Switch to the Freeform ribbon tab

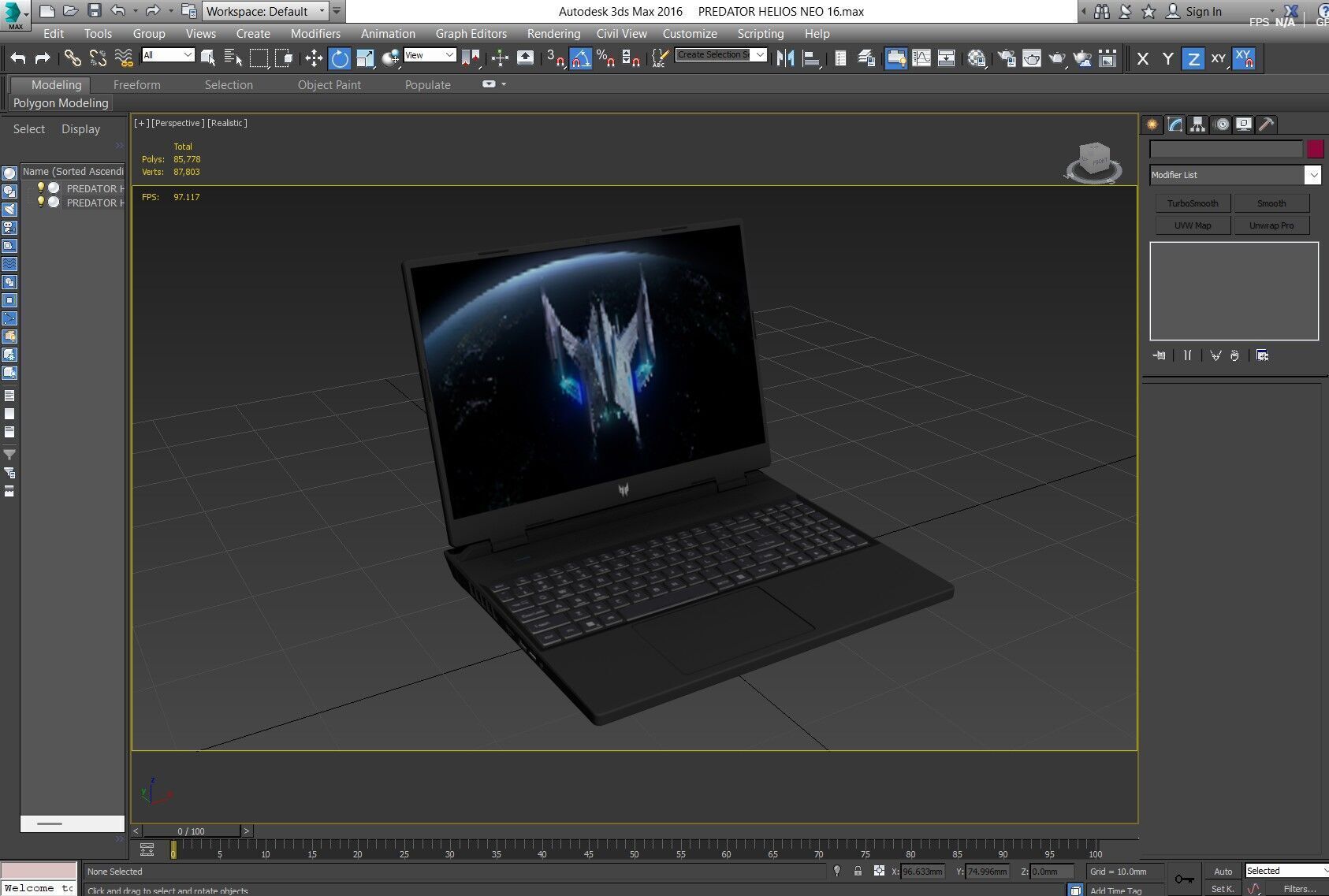tap(136, 85)
